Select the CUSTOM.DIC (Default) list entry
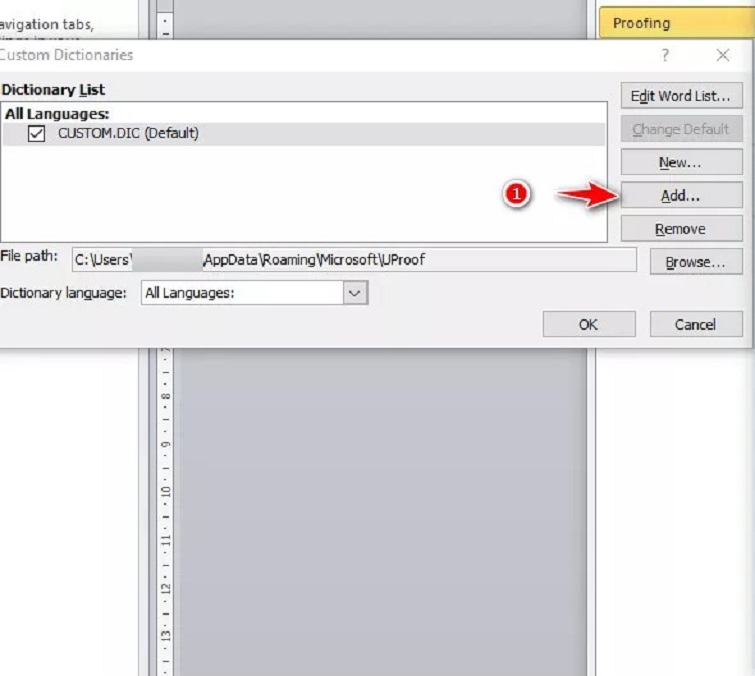755x676 pixels. click(x=128, y=133)
